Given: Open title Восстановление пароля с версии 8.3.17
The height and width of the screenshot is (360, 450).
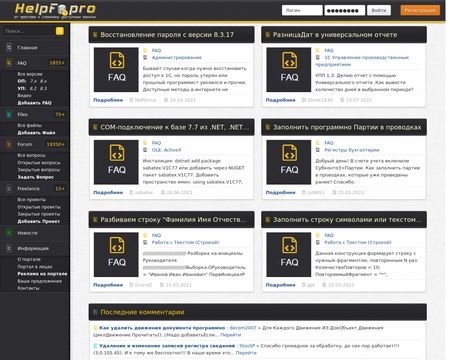Looking at the screenshot, I should [167, 35].
